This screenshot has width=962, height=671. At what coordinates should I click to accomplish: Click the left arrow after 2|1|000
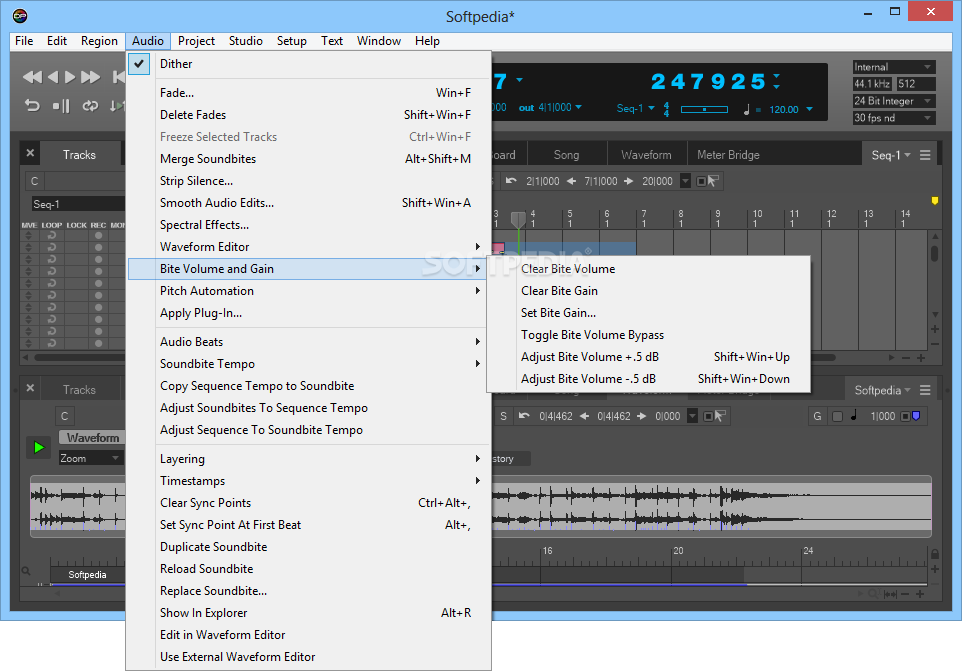(x=571, y=181)
